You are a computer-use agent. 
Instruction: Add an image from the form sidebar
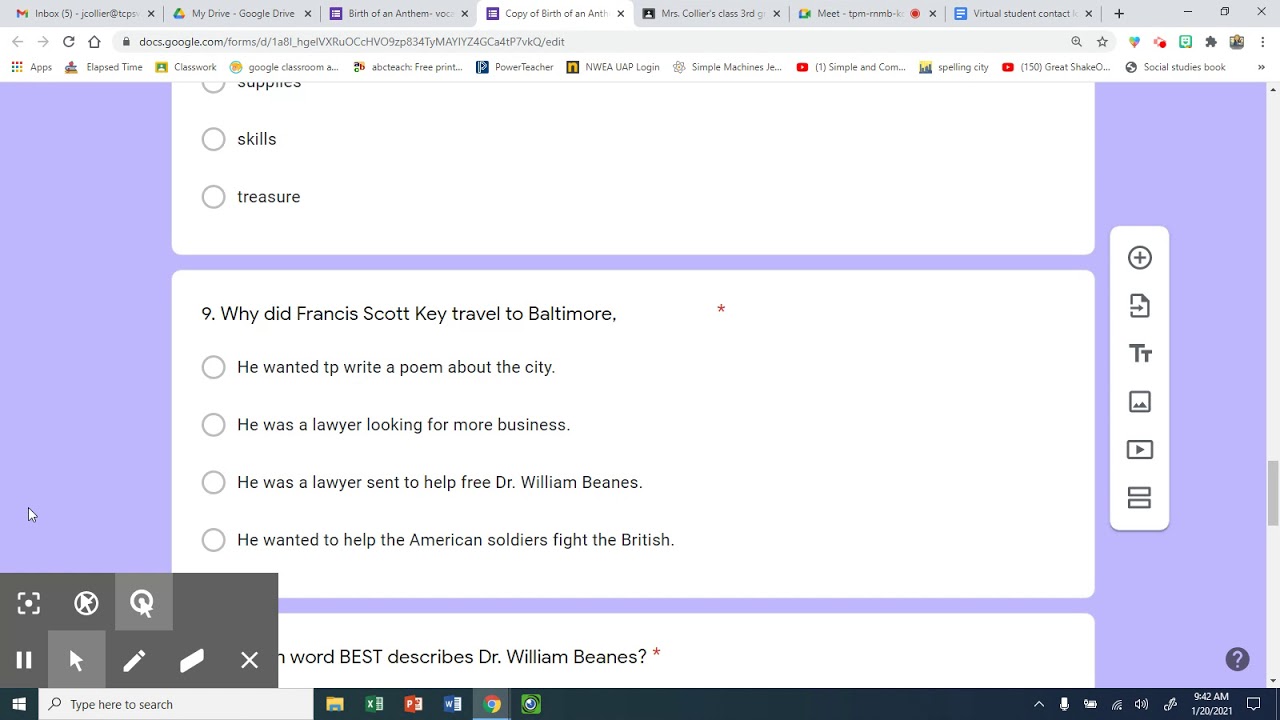click(1139, 402)
